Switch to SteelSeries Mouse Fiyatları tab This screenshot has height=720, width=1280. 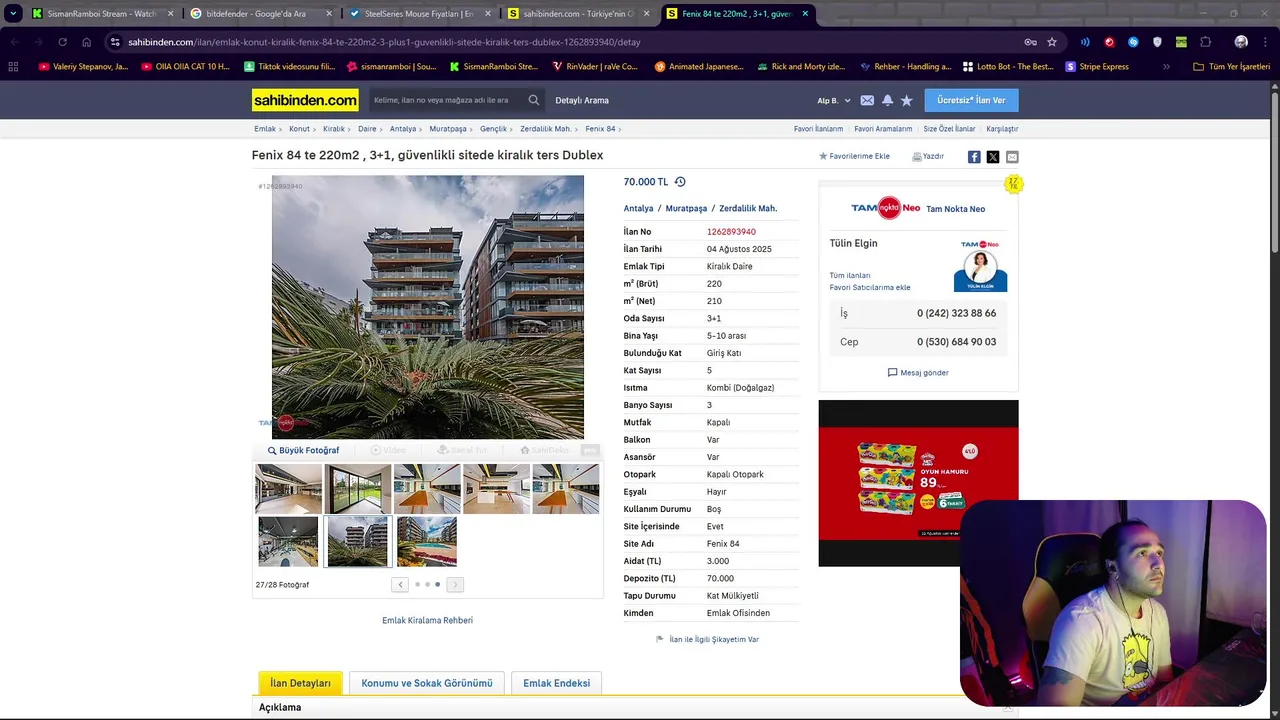tap(419, 14)
